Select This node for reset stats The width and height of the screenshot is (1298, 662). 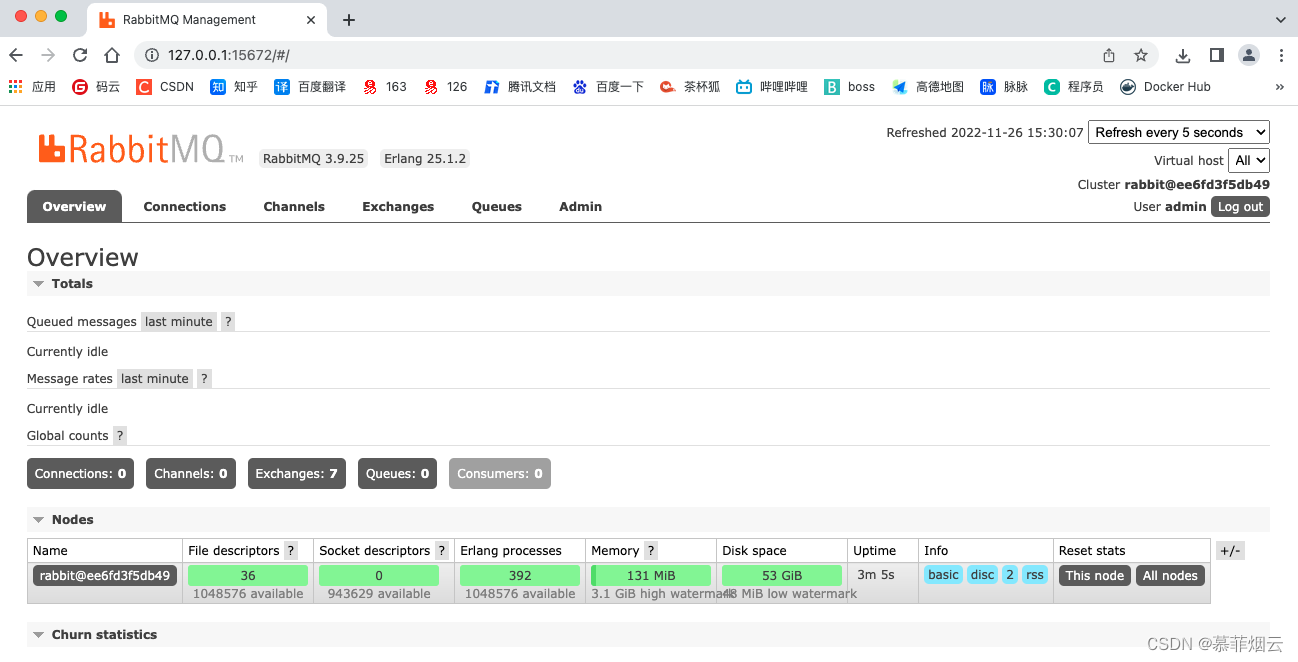tap(1094, 575)
